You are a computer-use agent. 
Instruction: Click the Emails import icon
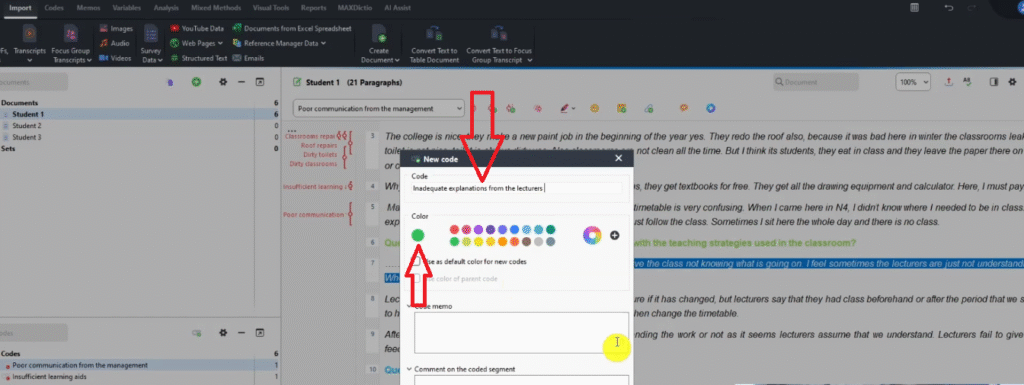tap(236, 58)
